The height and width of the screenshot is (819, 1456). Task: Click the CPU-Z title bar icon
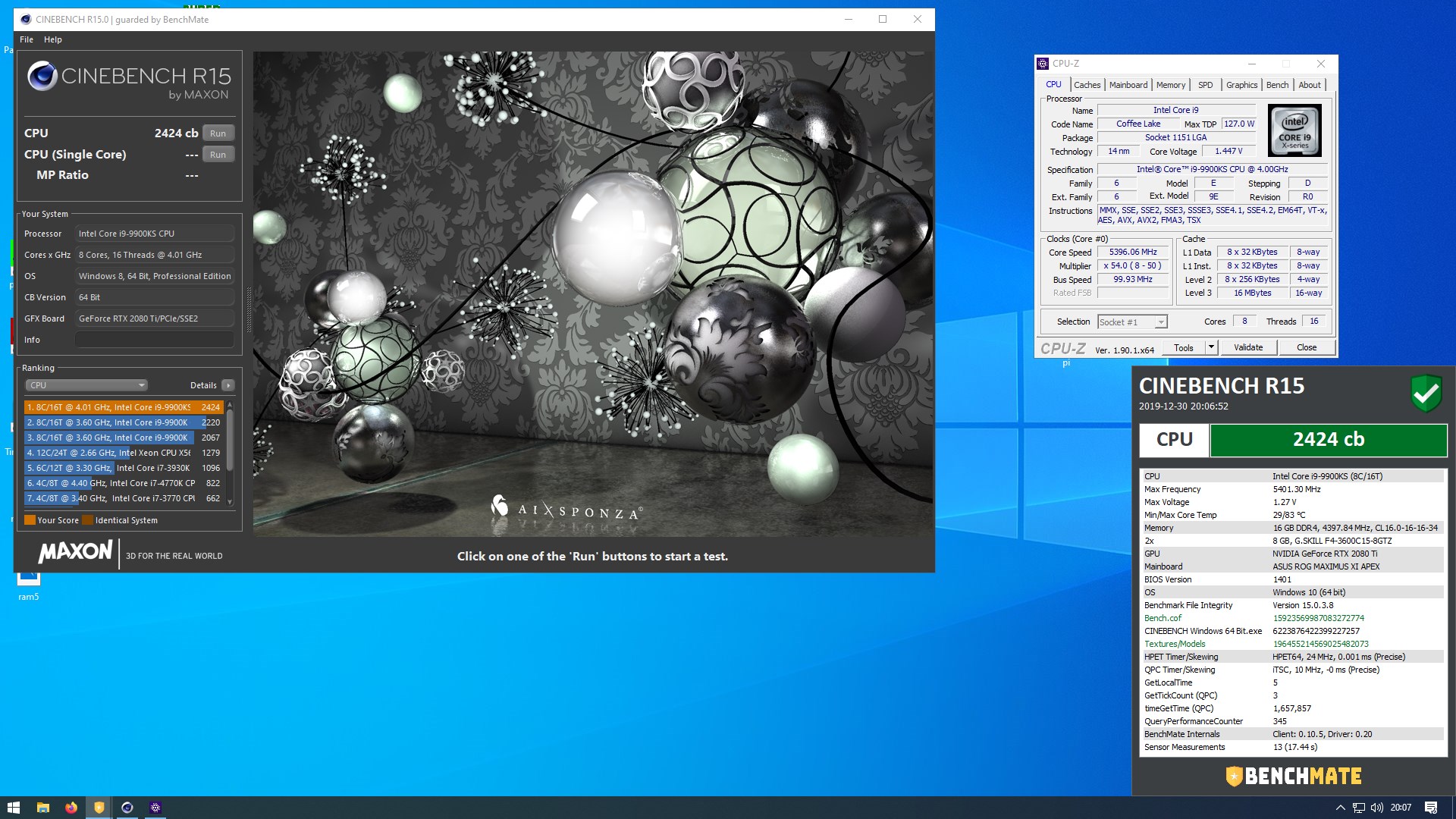tap(1043, 64)
